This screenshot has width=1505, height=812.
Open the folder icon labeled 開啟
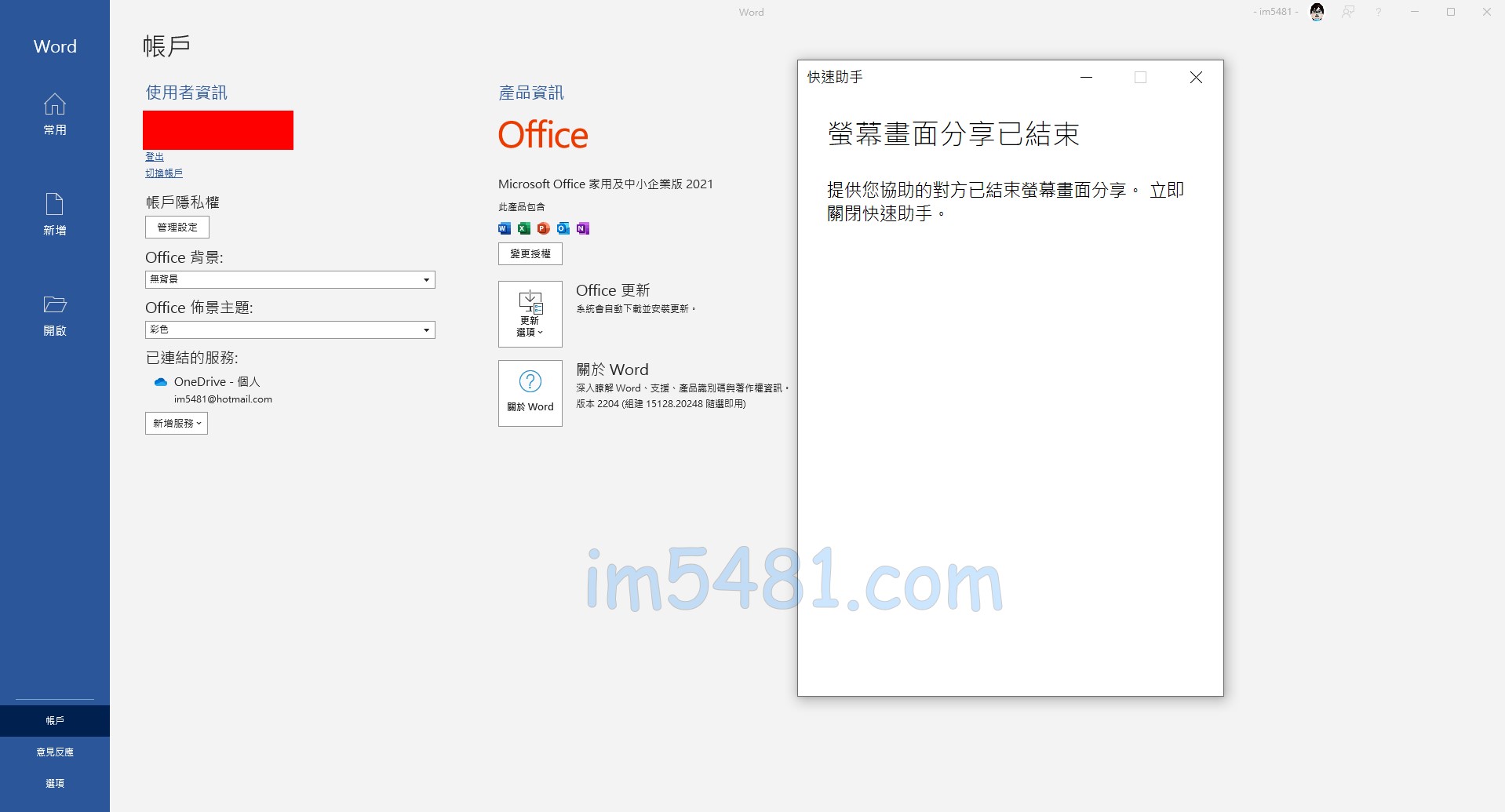pyautogui.click(x=54, y=304)
